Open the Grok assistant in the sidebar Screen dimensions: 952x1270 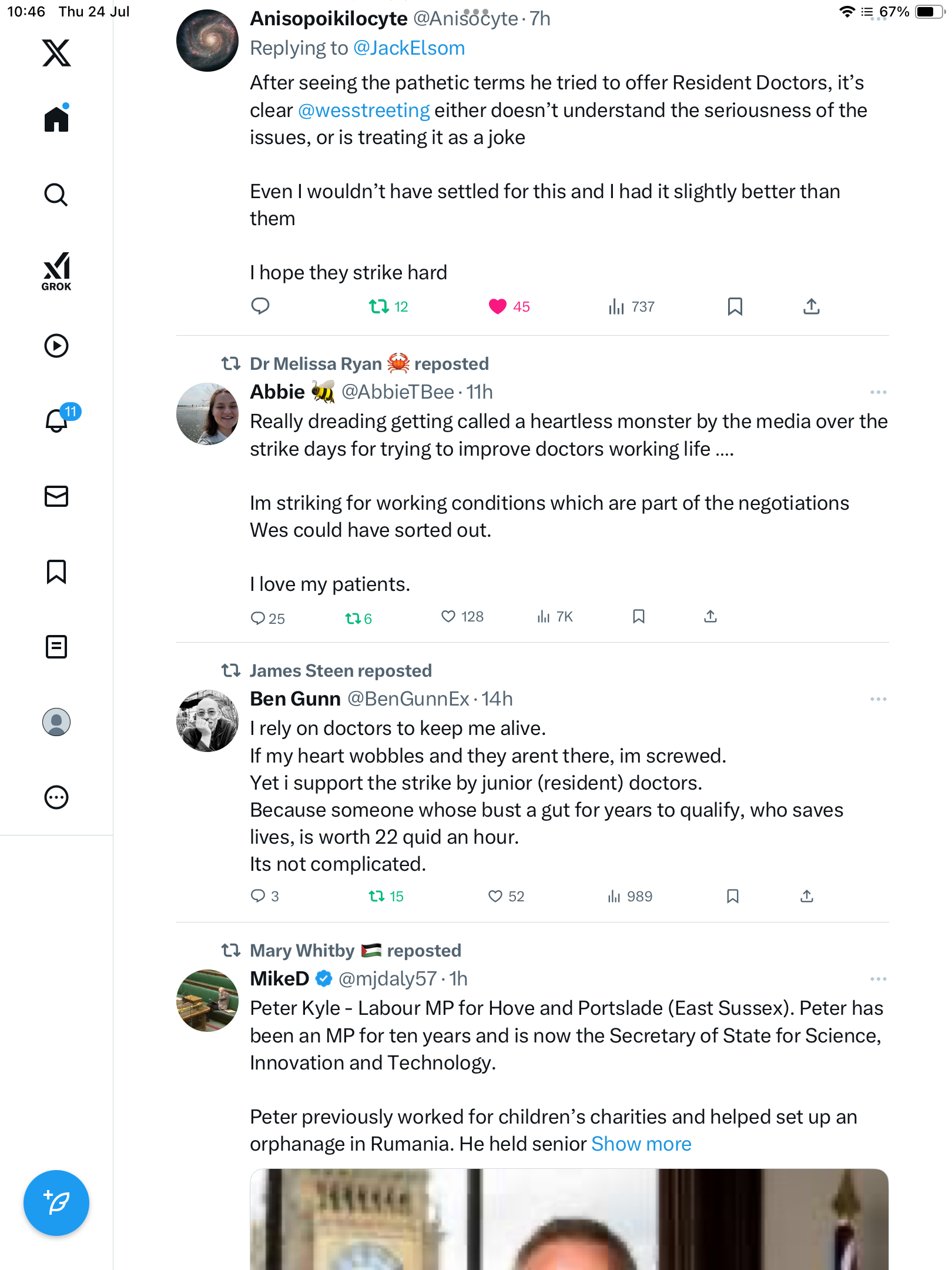tap(56, 271)
